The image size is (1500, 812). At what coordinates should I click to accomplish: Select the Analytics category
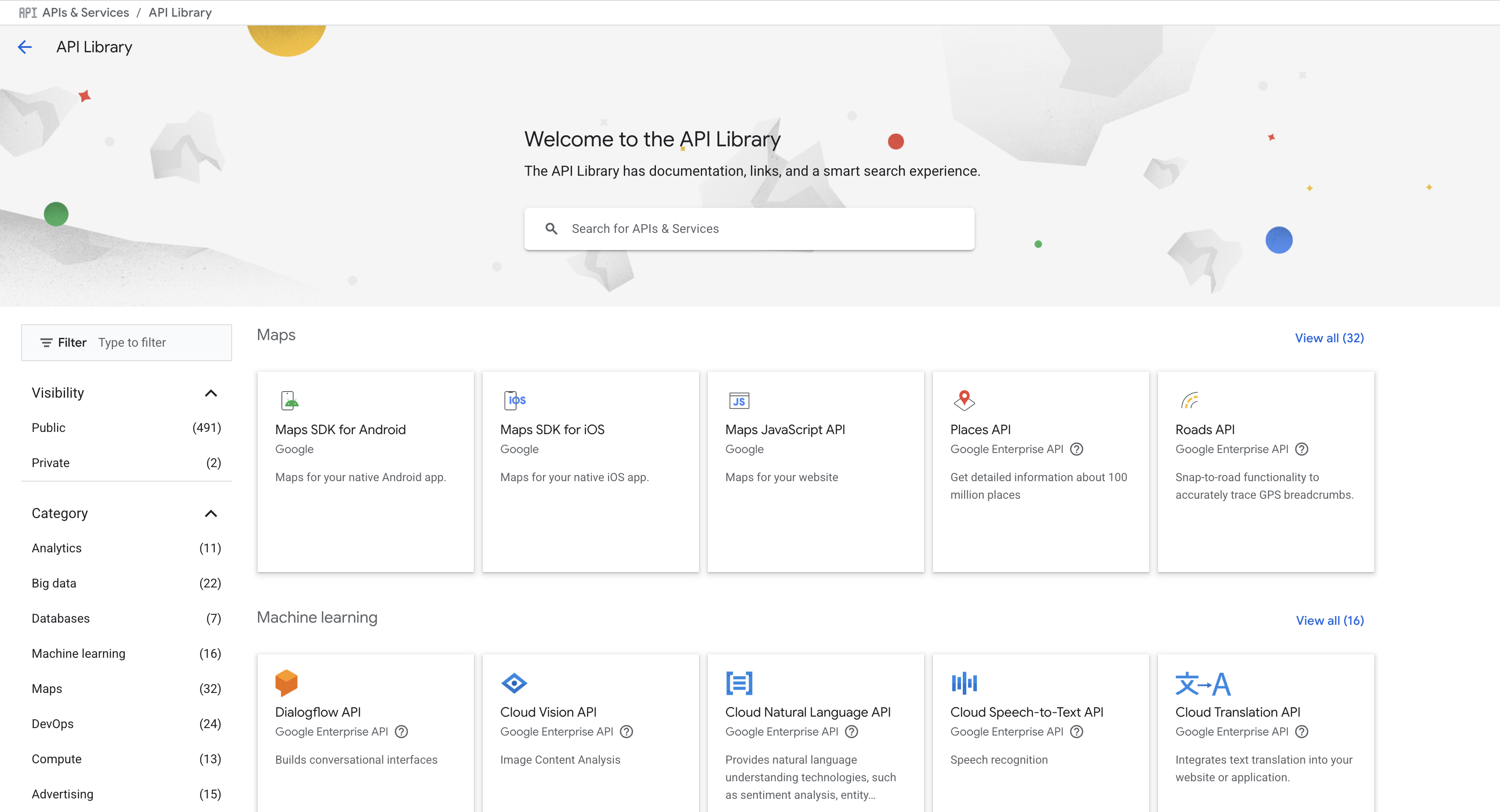point(126,548)
